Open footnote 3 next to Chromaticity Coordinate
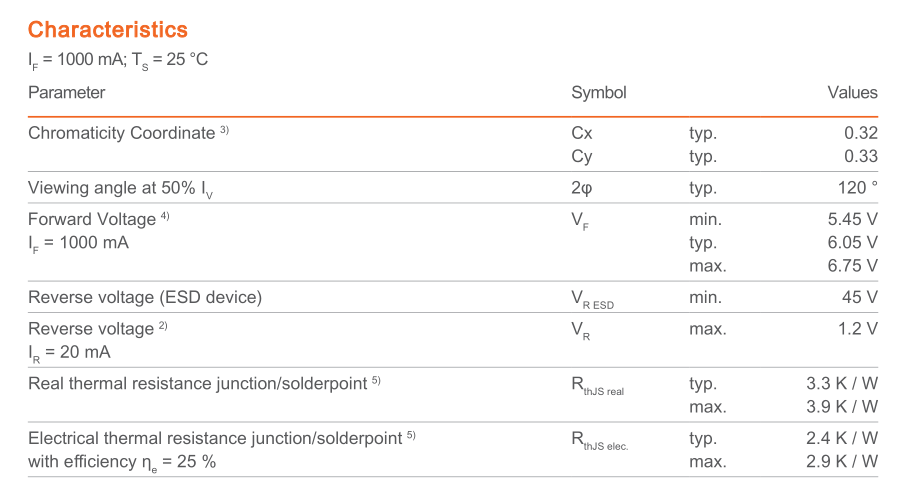The width and height of the screenshot is (909, 502). tap(225, 130)
